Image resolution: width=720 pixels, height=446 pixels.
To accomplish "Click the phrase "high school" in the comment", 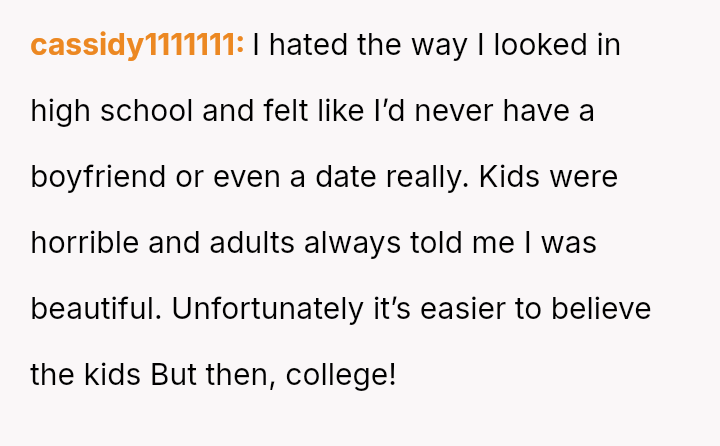I will 112,112.
